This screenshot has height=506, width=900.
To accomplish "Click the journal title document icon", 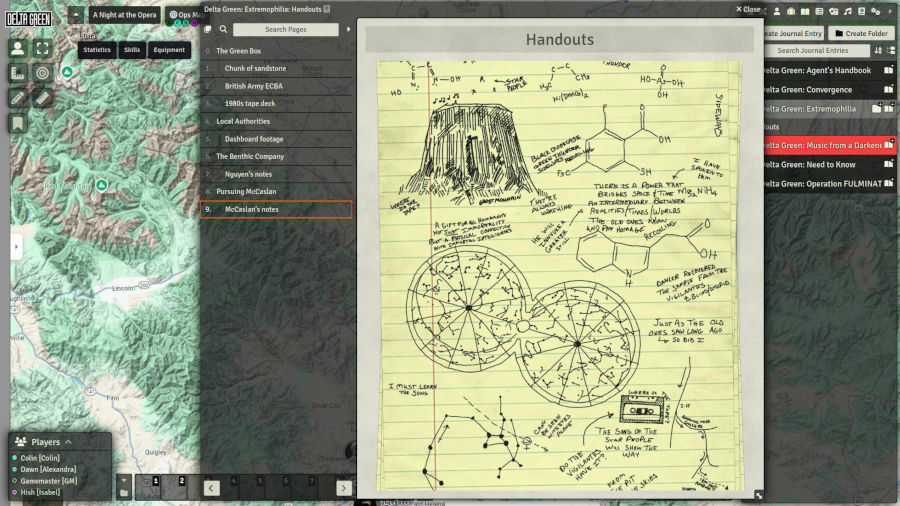I will pos(327,9).
